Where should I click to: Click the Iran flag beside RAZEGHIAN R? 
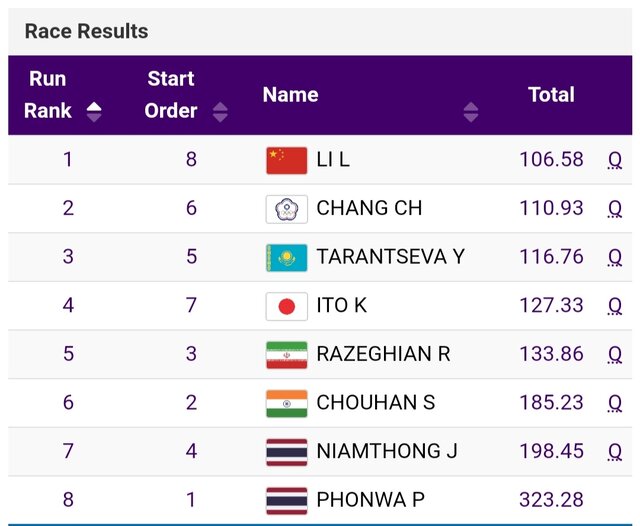tap(286, 354)
